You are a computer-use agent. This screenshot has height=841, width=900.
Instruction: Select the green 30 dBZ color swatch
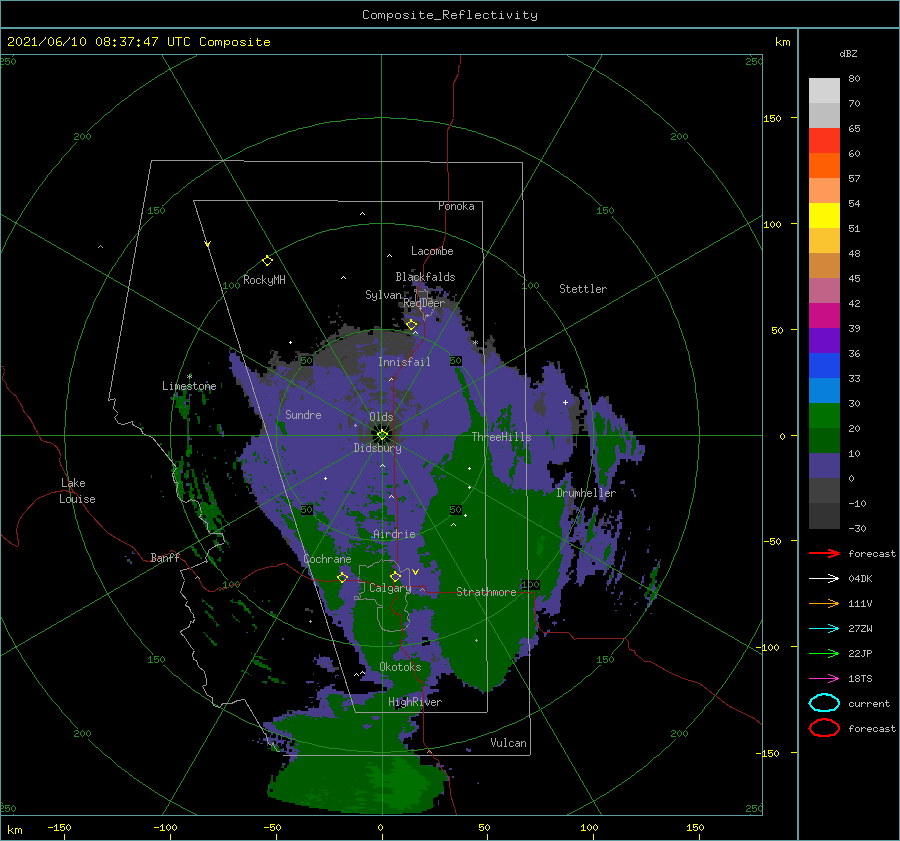824,415
